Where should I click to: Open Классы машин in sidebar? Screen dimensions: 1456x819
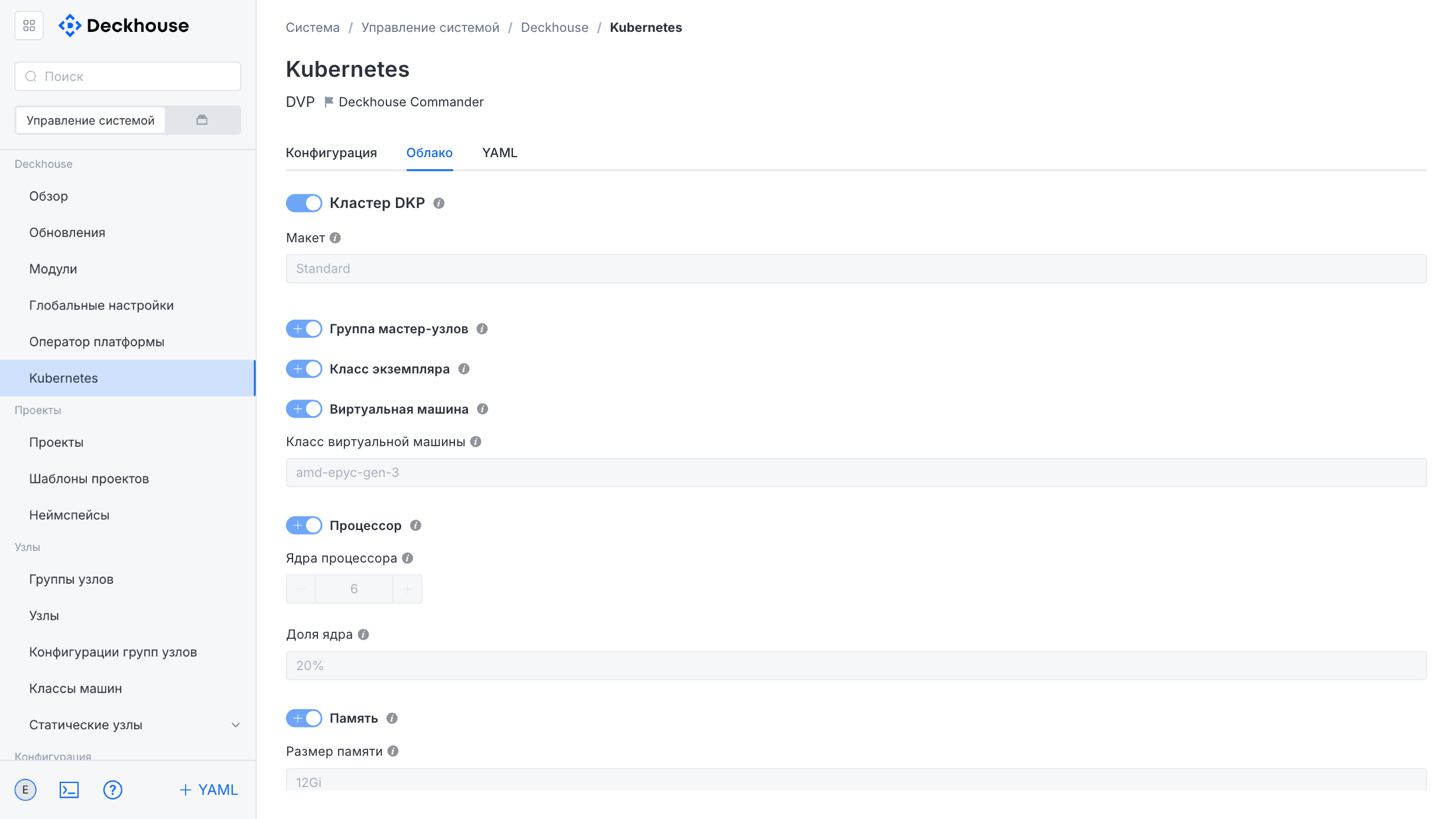tap(128, 688)
